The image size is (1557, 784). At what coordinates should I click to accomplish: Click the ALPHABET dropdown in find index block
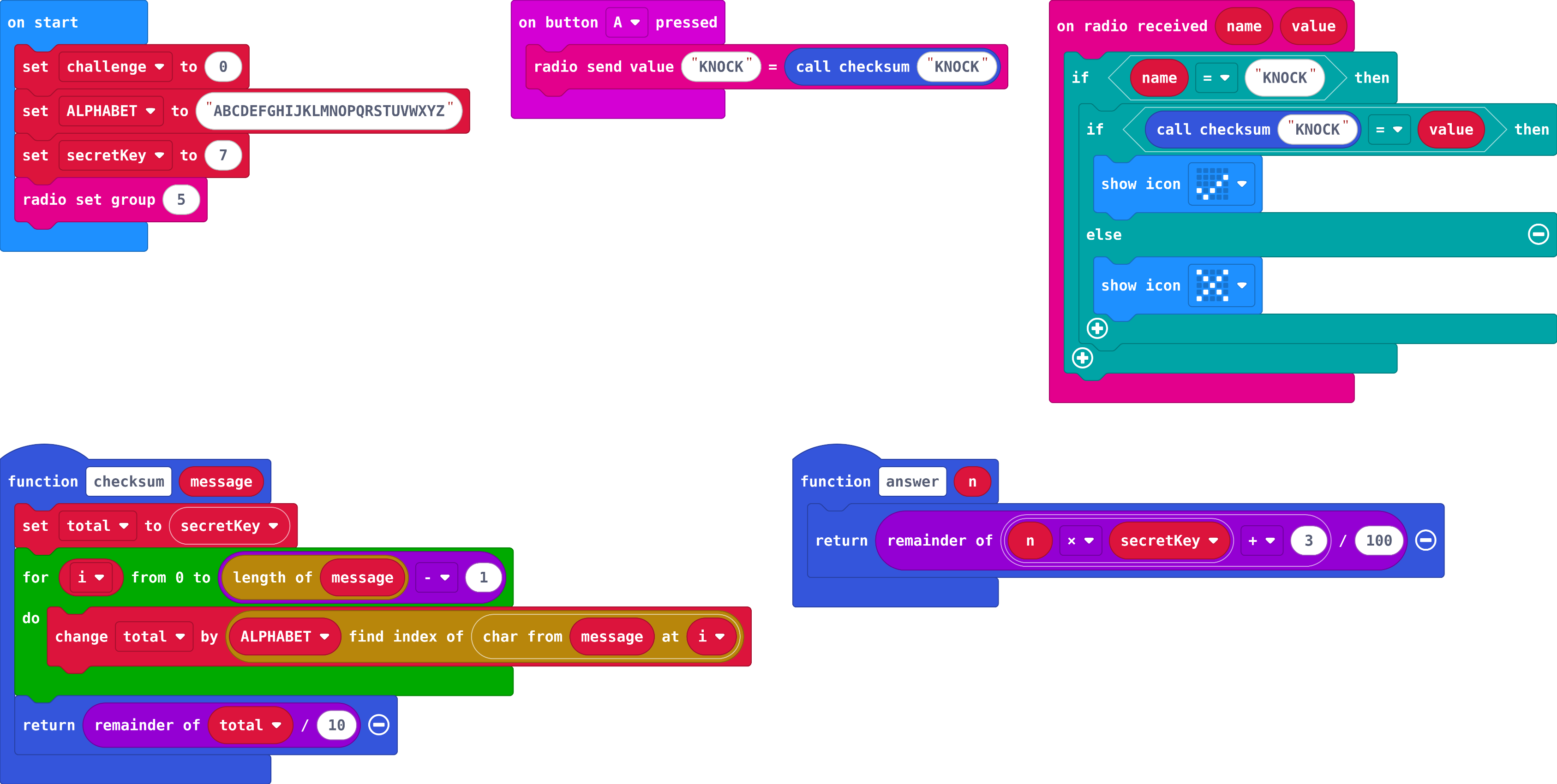tap(285, 636)
